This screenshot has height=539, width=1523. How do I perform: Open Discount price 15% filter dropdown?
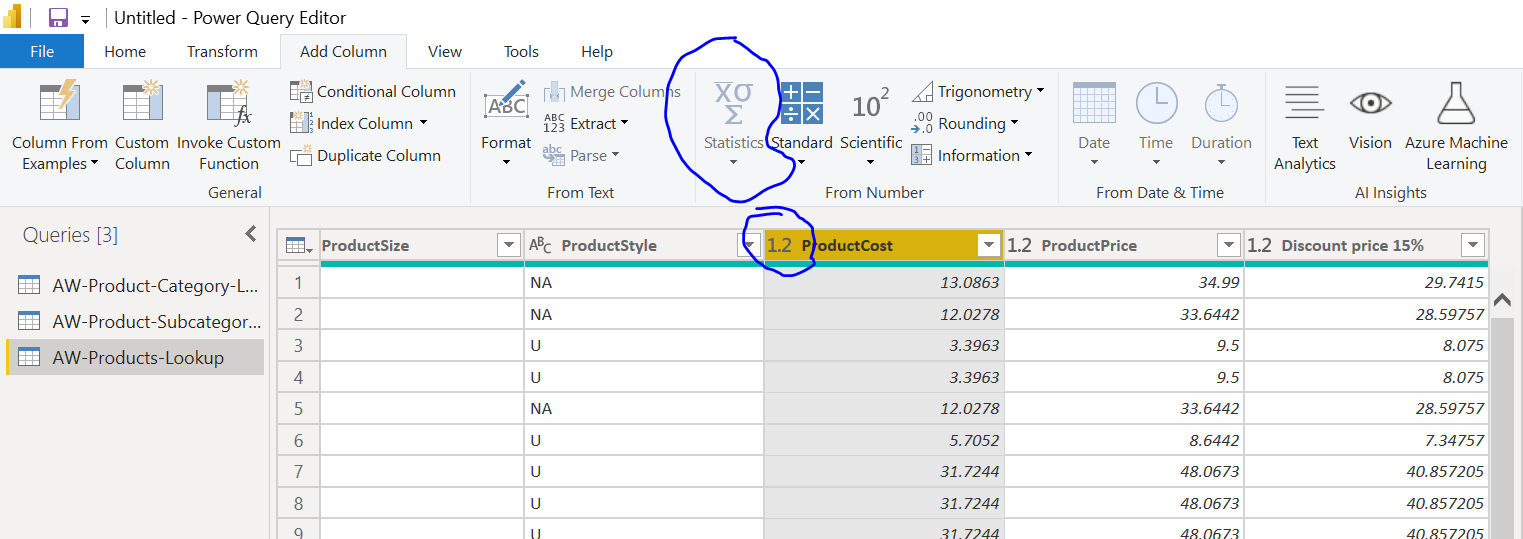(1472, 245)
